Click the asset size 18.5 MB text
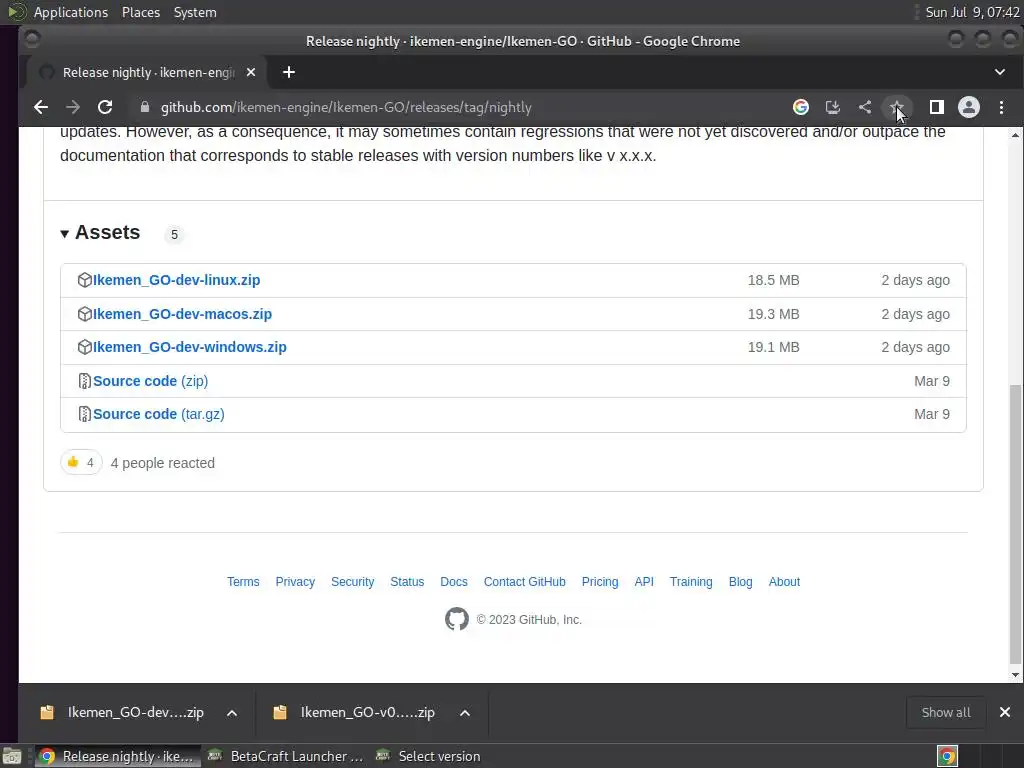1024x768 pixels. (x=773, y=280)
